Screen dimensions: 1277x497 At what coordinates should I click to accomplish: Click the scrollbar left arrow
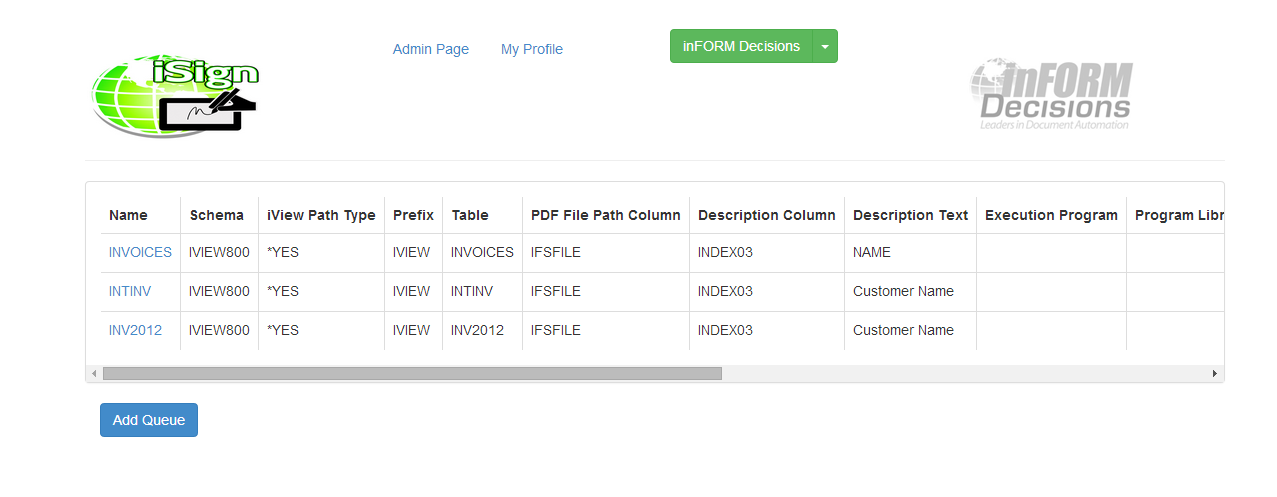pos(94,373)
